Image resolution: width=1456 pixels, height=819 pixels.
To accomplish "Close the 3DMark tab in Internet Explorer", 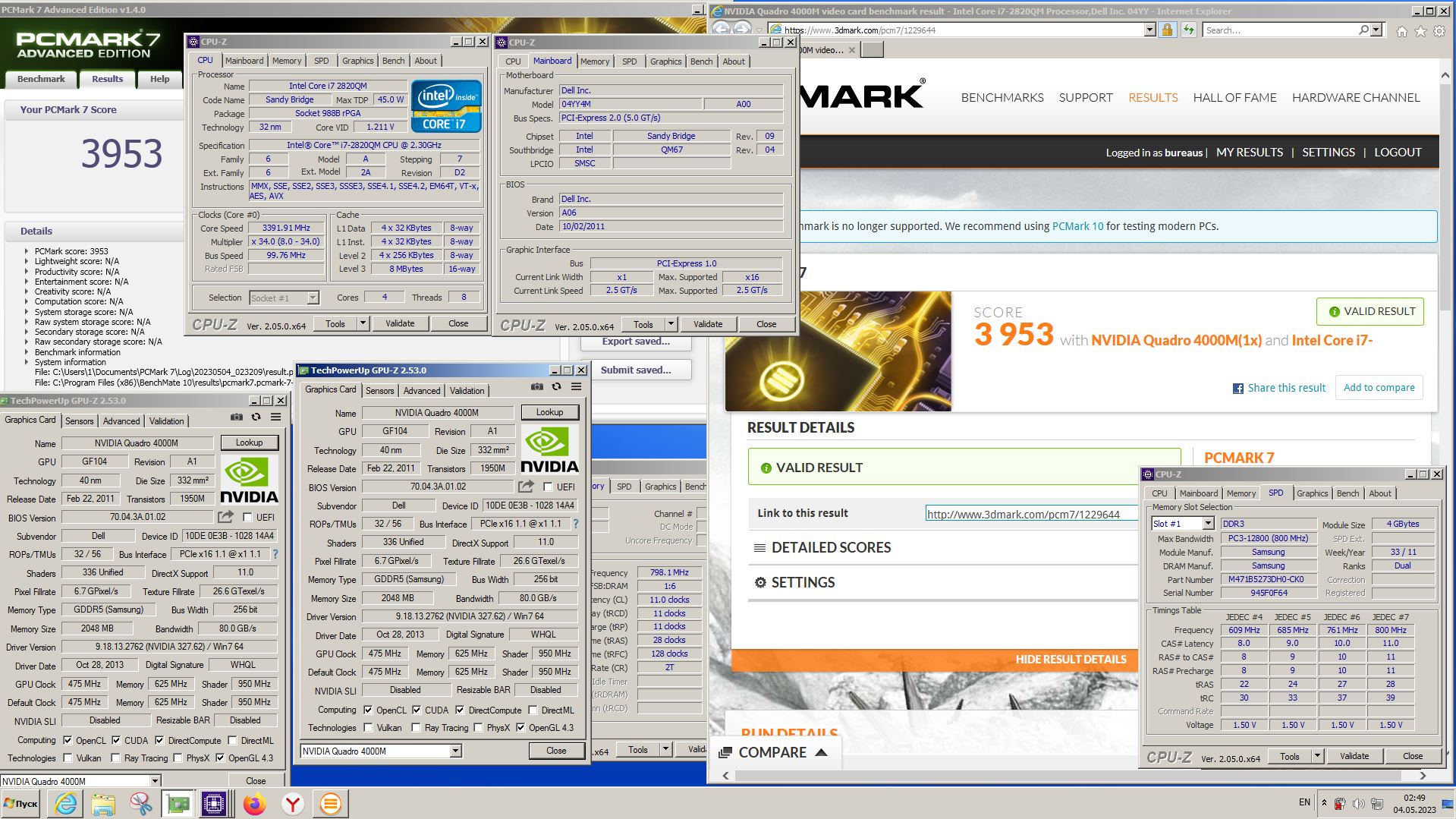I will (851, 50).
